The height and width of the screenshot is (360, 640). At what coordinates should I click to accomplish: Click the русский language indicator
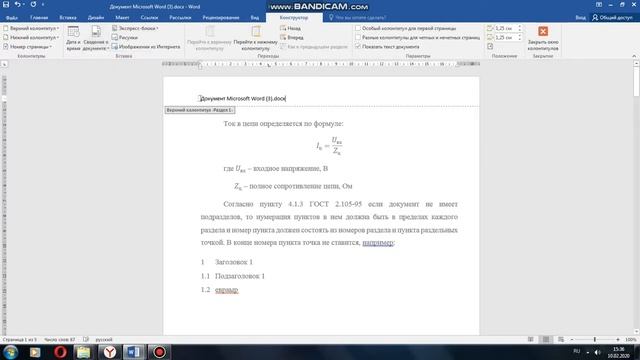click(104, 340)
